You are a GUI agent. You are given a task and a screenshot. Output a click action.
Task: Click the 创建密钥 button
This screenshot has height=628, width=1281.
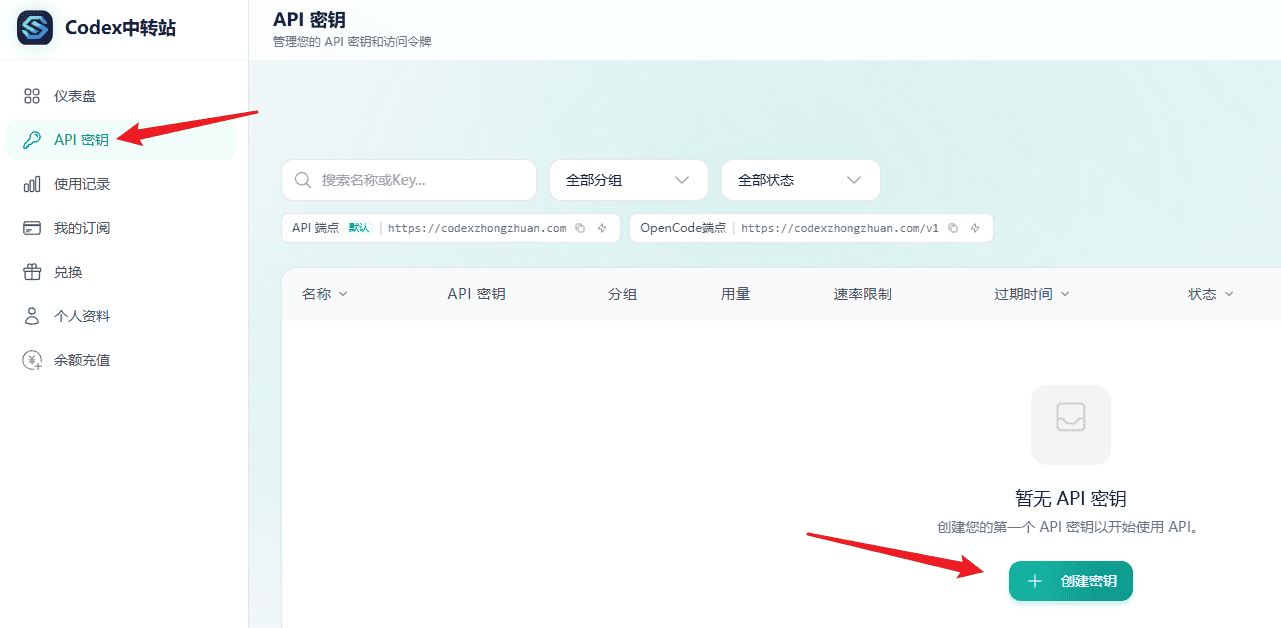tap(1070, 581)
